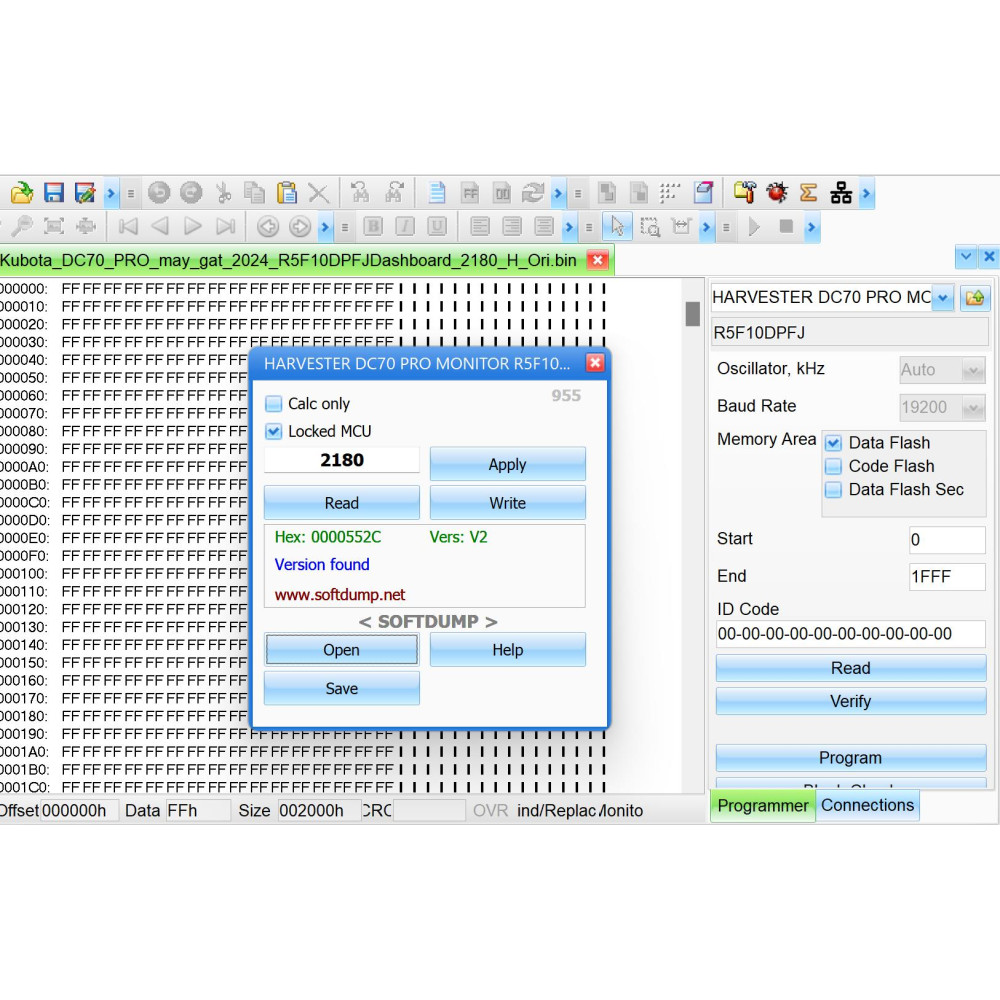The height and width of the screenshot is (1000, 1000).
Task: Open www.softdump.net link
Action: click(x=340, y=594)
